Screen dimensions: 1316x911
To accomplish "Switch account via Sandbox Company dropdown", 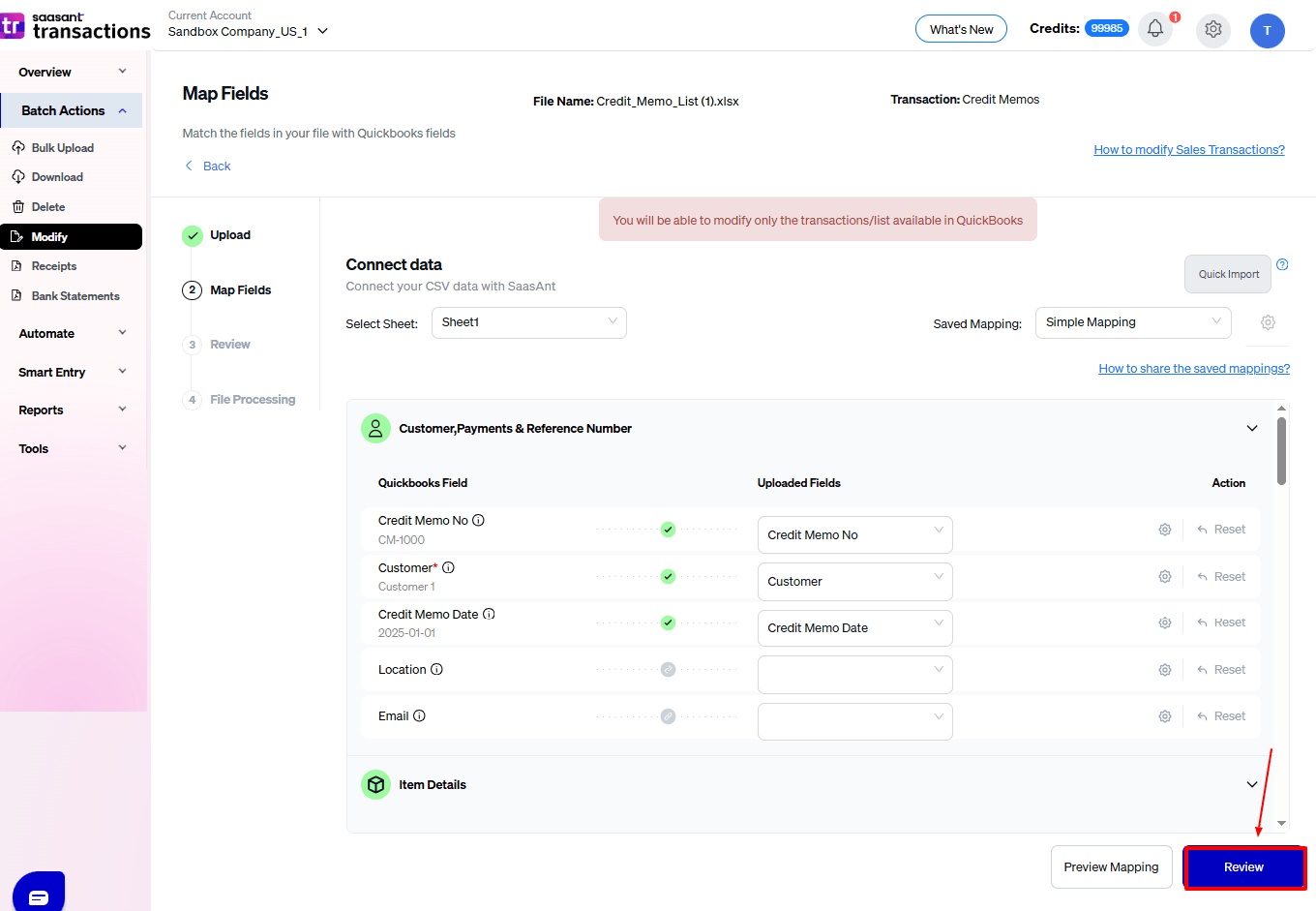I will [x=247, y=30].
